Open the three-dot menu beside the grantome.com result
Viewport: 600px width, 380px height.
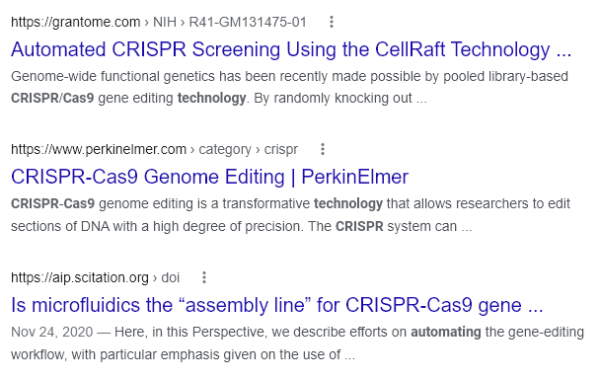pyautogui.click(x=331, y=22)
